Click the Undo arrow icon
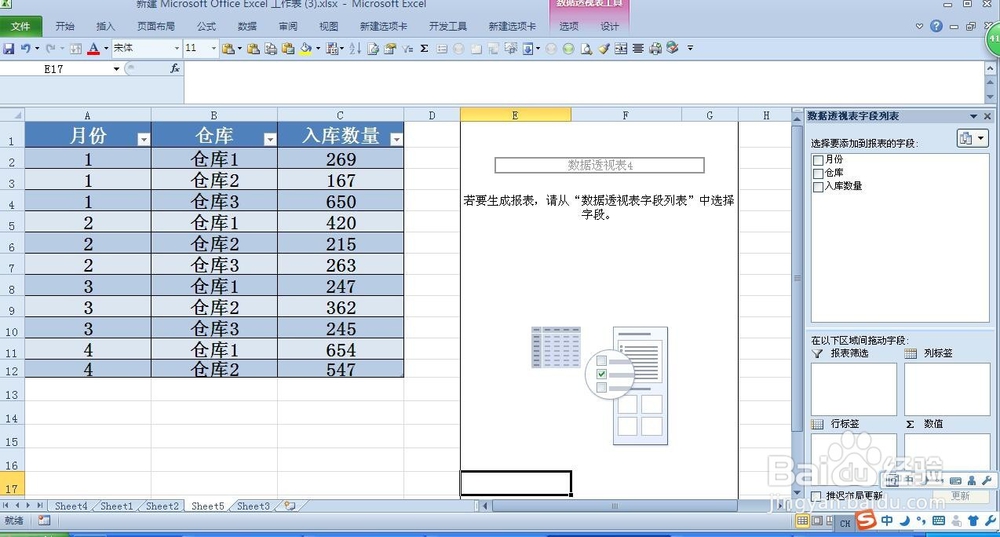The height and width of the screenshot is (537, 1000). (26, 48)
